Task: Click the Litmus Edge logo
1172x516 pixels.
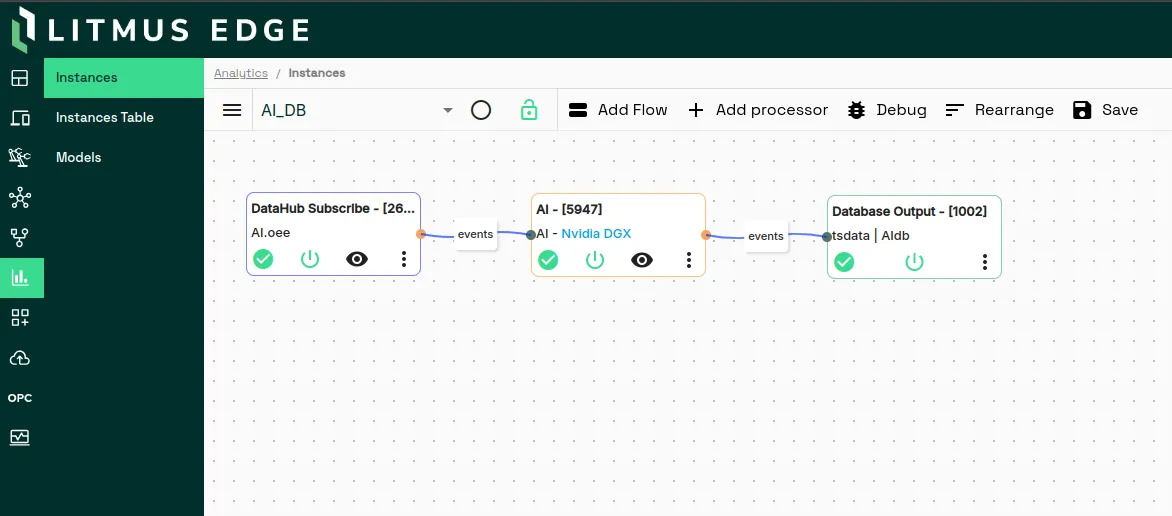Action: 161,29
